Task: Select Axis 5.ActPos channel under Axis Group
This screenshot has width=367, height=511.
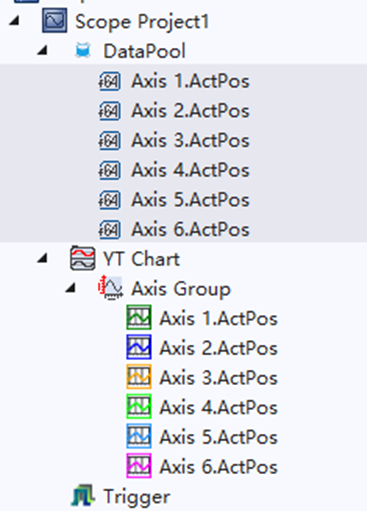Action: point(219,437)
